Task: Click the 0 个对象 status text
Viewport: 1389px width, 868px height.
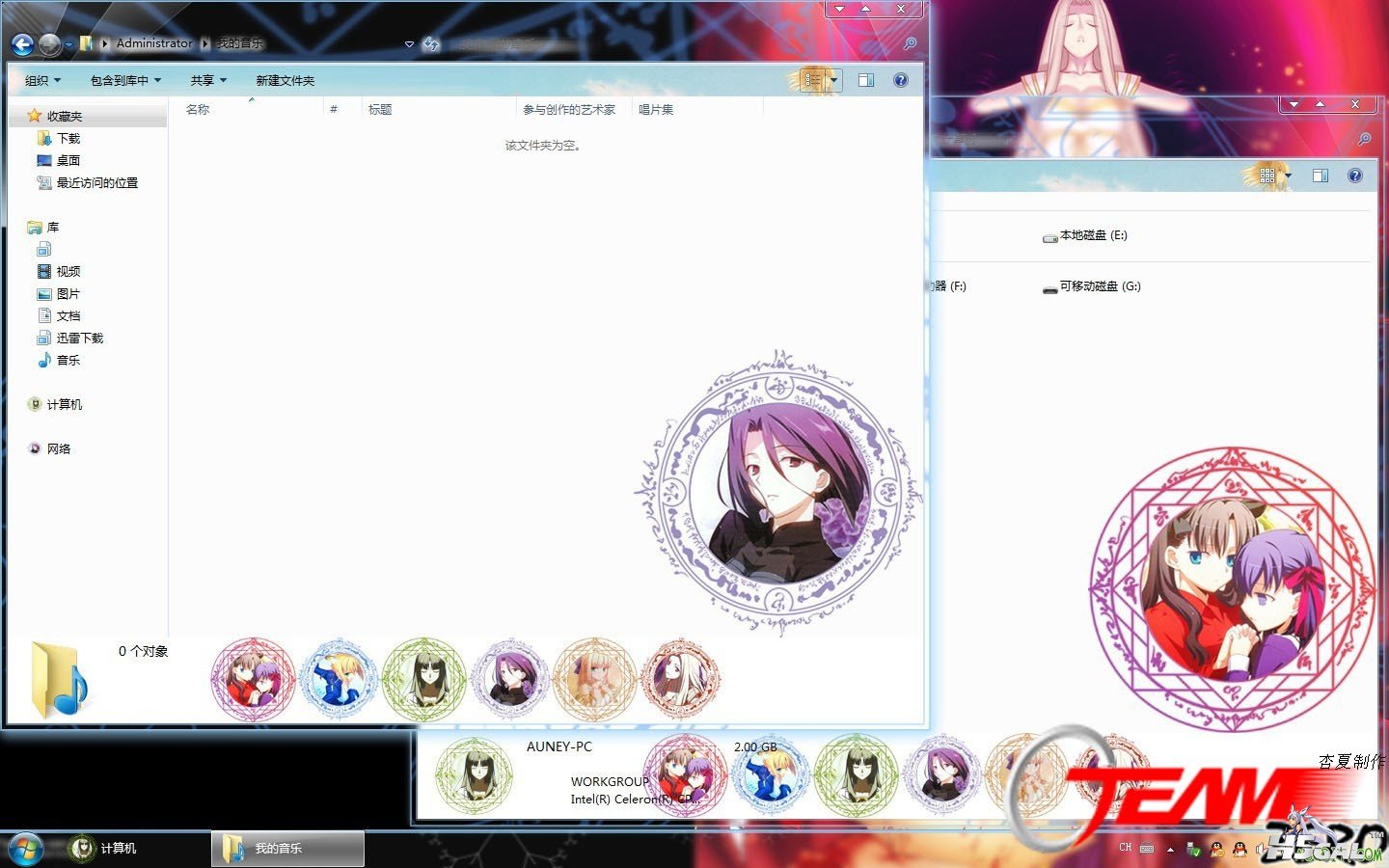Action: pyautogui.click(x=144, y=652)
